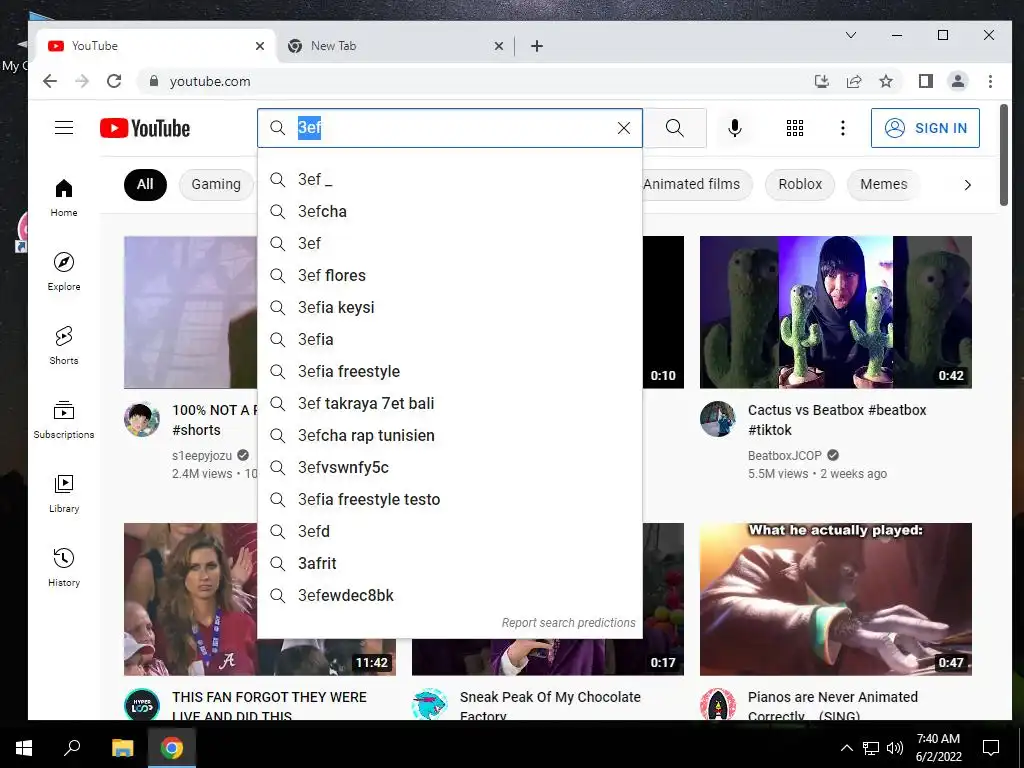Choose suggestion "3afrit"

pyautogui.click(x=450, y=564)
